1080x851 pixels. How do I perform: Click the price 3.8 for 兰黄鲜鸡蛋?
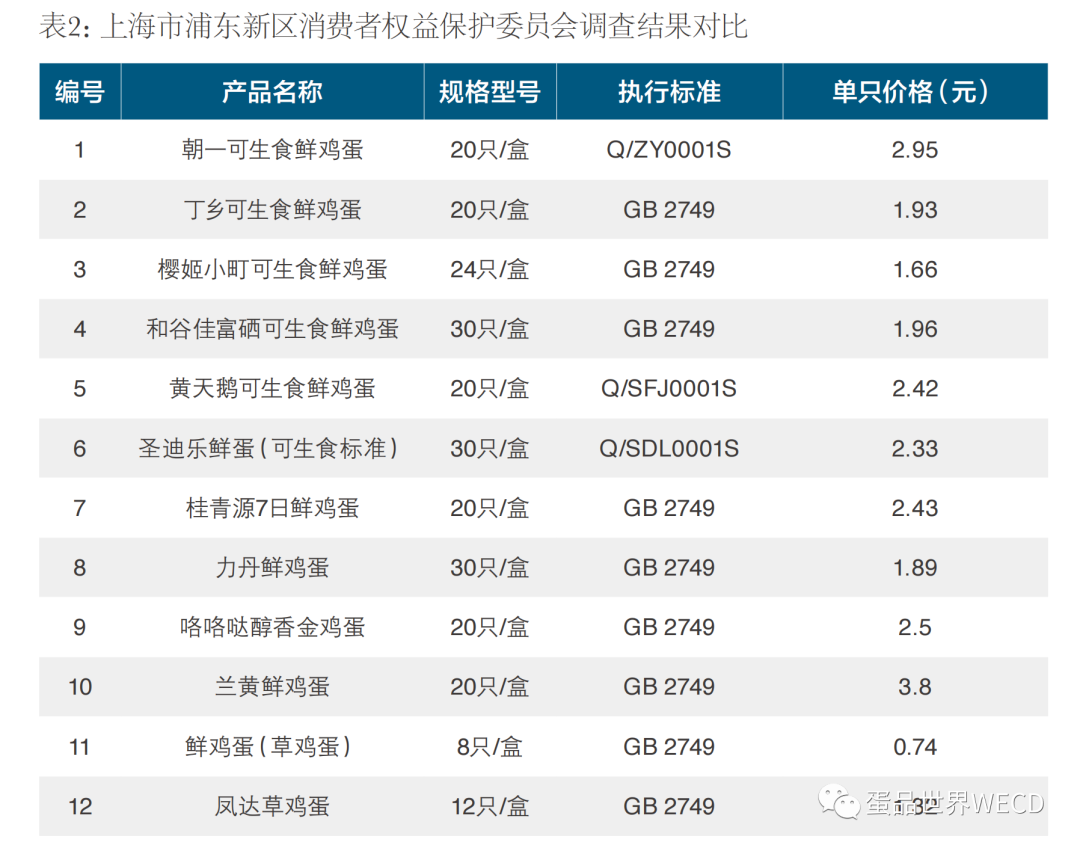point(914,687)
